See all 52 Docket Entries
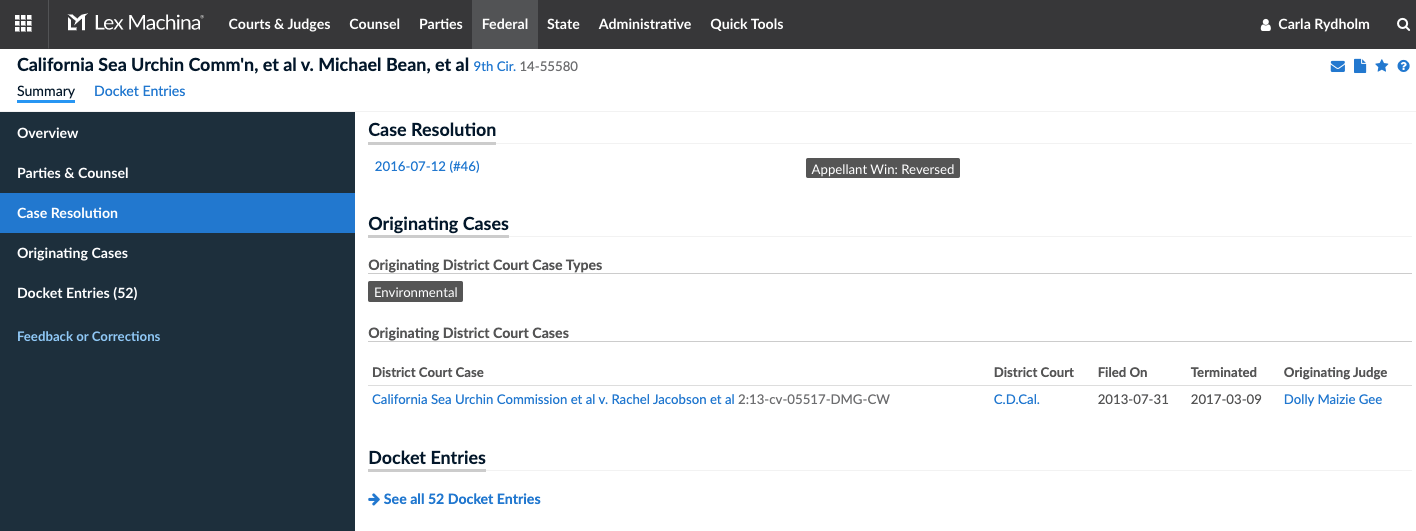 [455, 499]
